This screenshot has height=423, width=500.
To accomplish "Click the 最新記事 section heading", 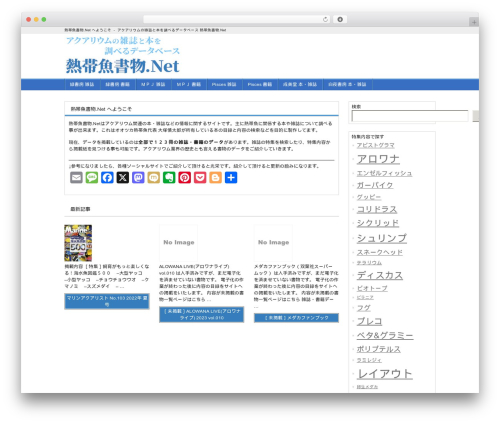I will click(x=80, y=209).
